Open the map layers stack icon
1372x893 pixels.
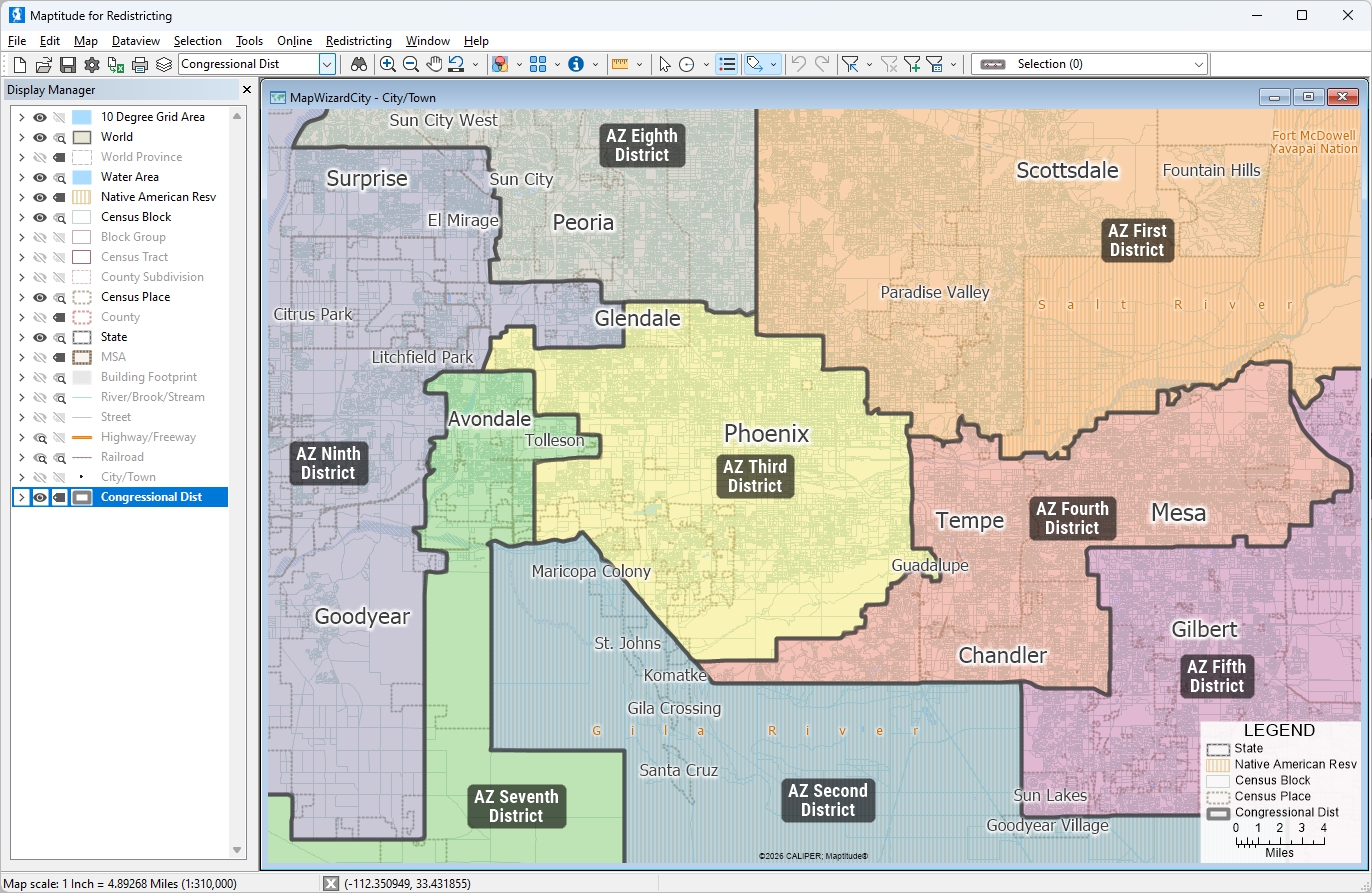coord(164,65)
